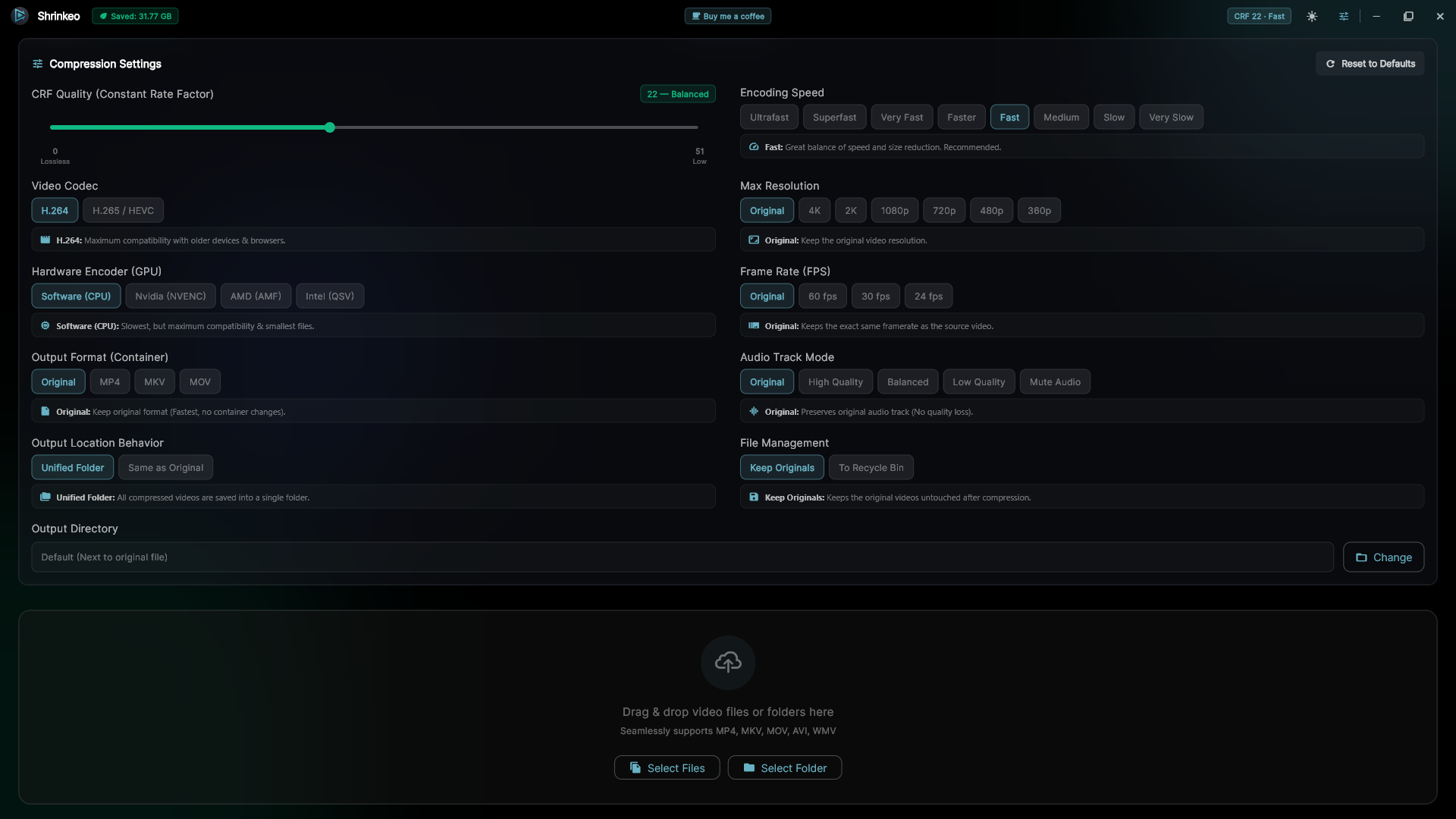The height and width of the screenshot is (819, 1456).
Task: Open settings with the sliders icon in title bar
Action: coord(1344,16)
